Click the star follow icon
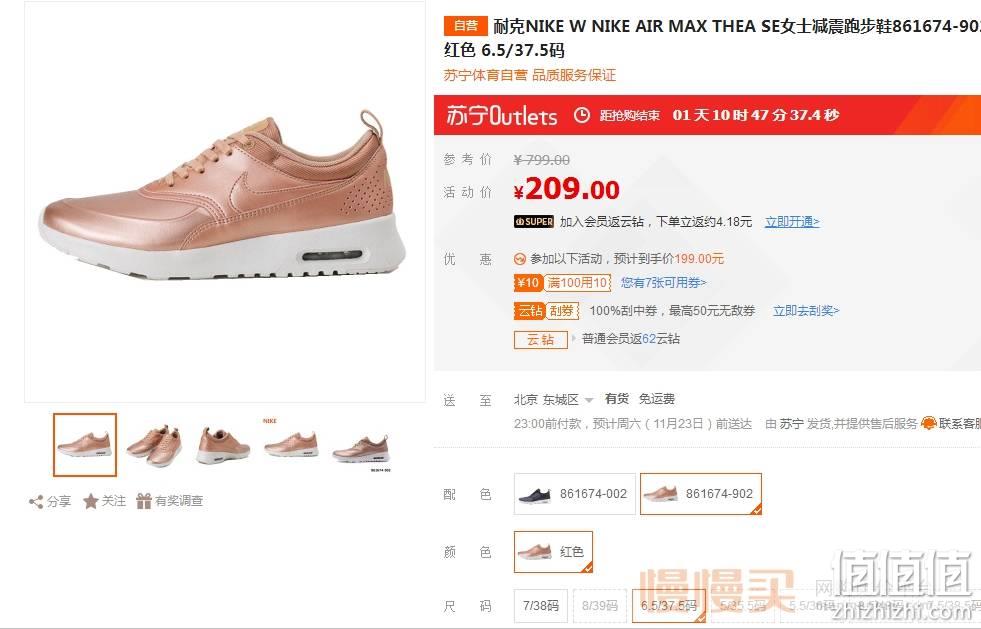 91,501
